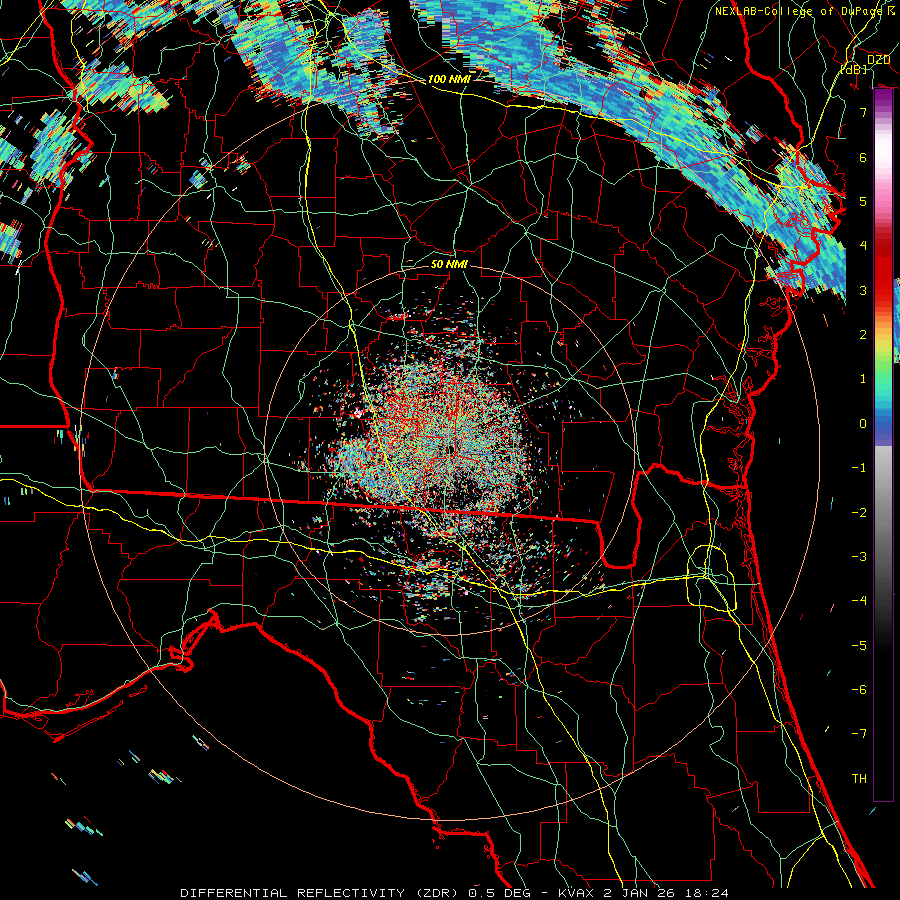This screenshot has height=900, width=900.
Task: Select the positive 4 scale value
Action: 863,245
